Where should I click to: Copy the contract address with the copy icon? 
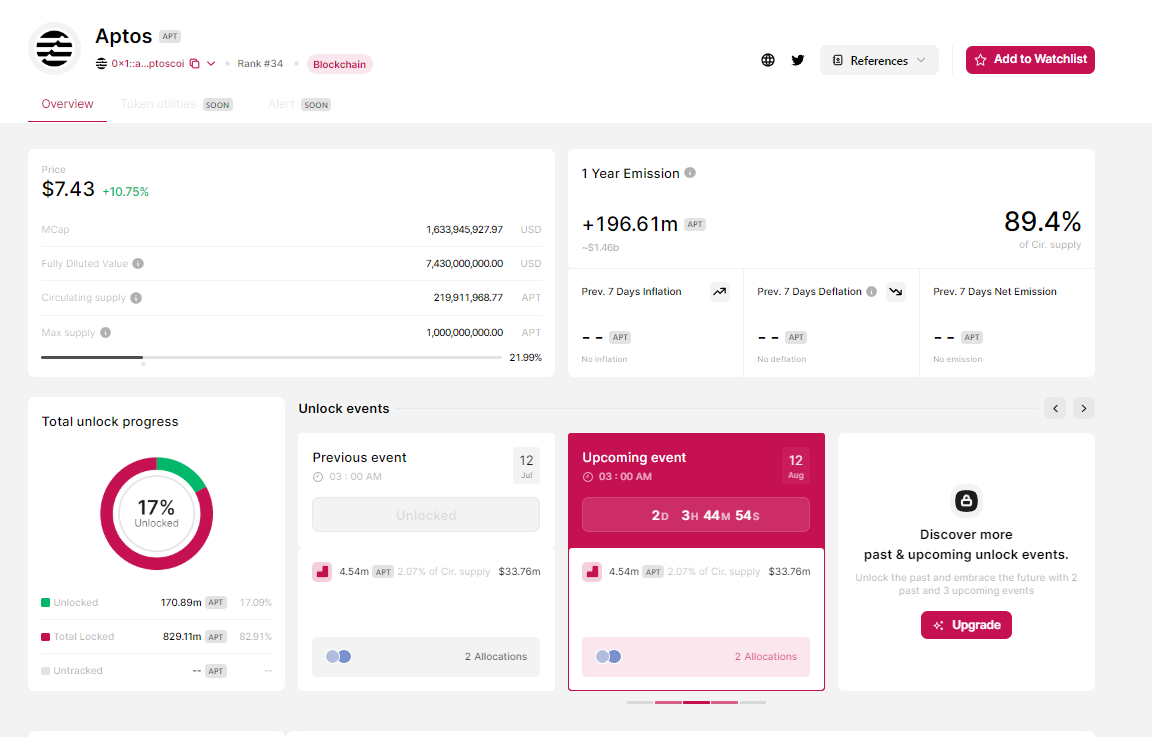pos(194,64)
